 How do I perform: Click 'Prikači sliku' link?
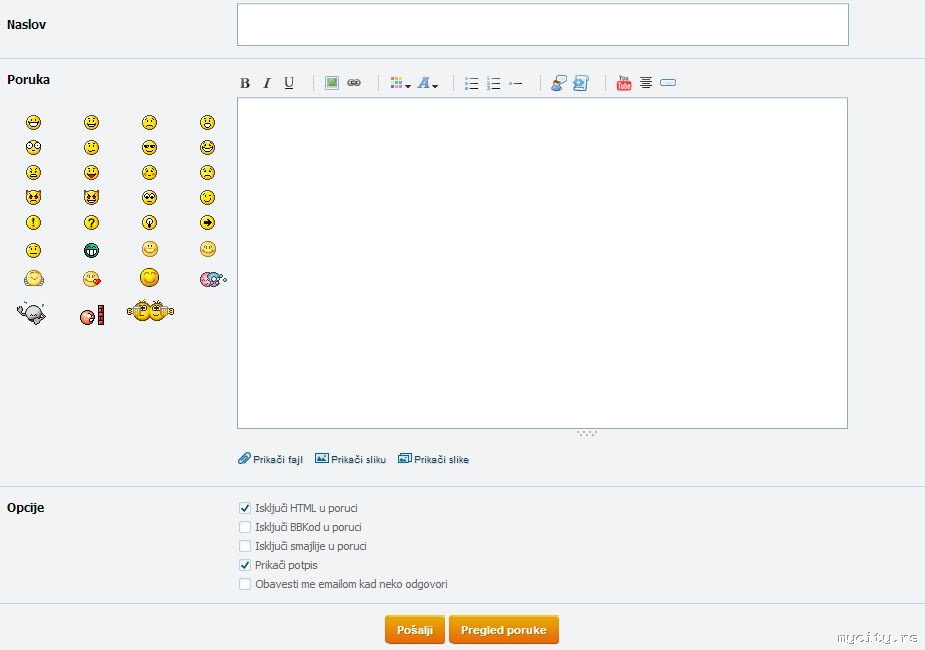(x=350, y=459)
